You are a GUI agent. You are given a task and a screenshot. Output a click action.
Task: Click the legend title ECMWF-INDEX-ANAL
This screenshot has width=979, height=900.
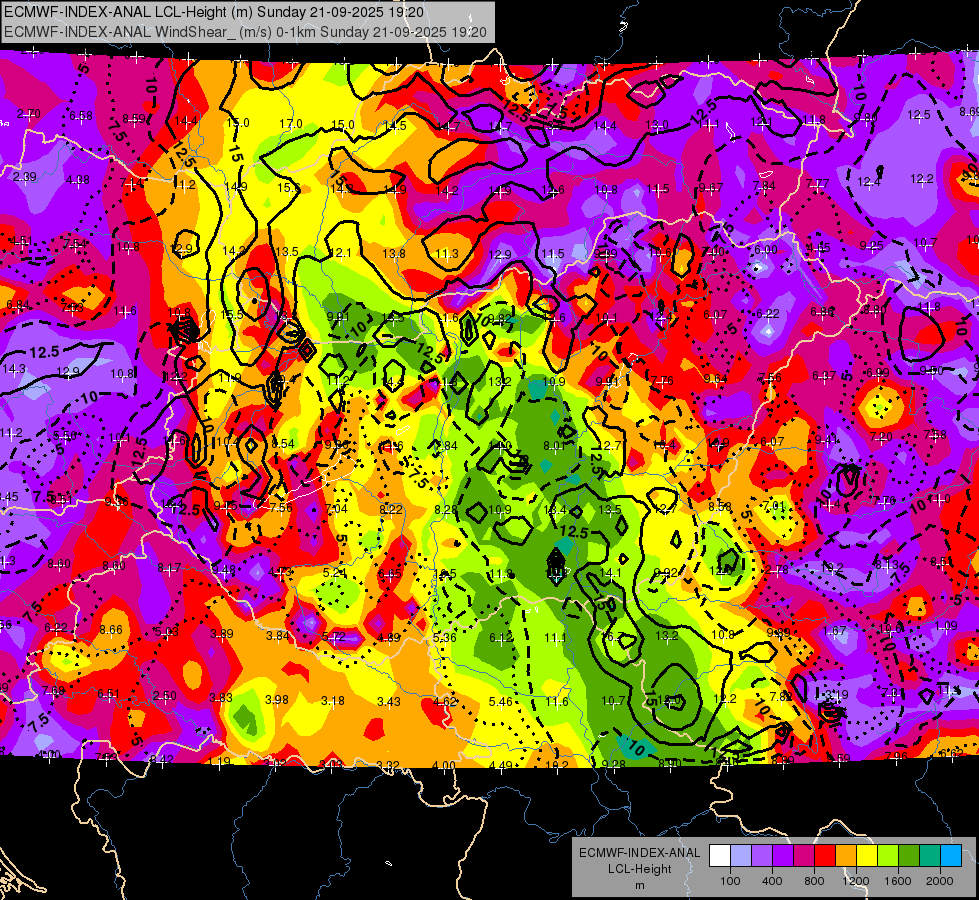639,853
